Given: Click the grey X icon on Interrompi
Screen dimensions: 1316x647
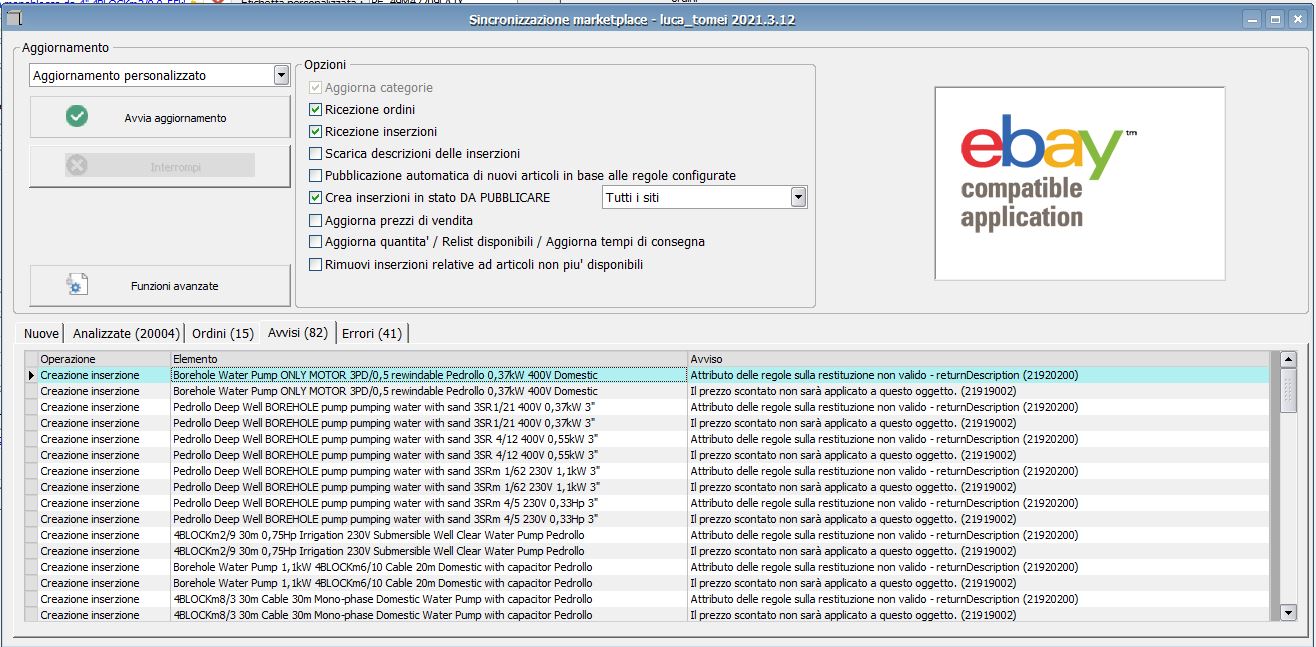Looking at the screenshot, I should point(77,166).
